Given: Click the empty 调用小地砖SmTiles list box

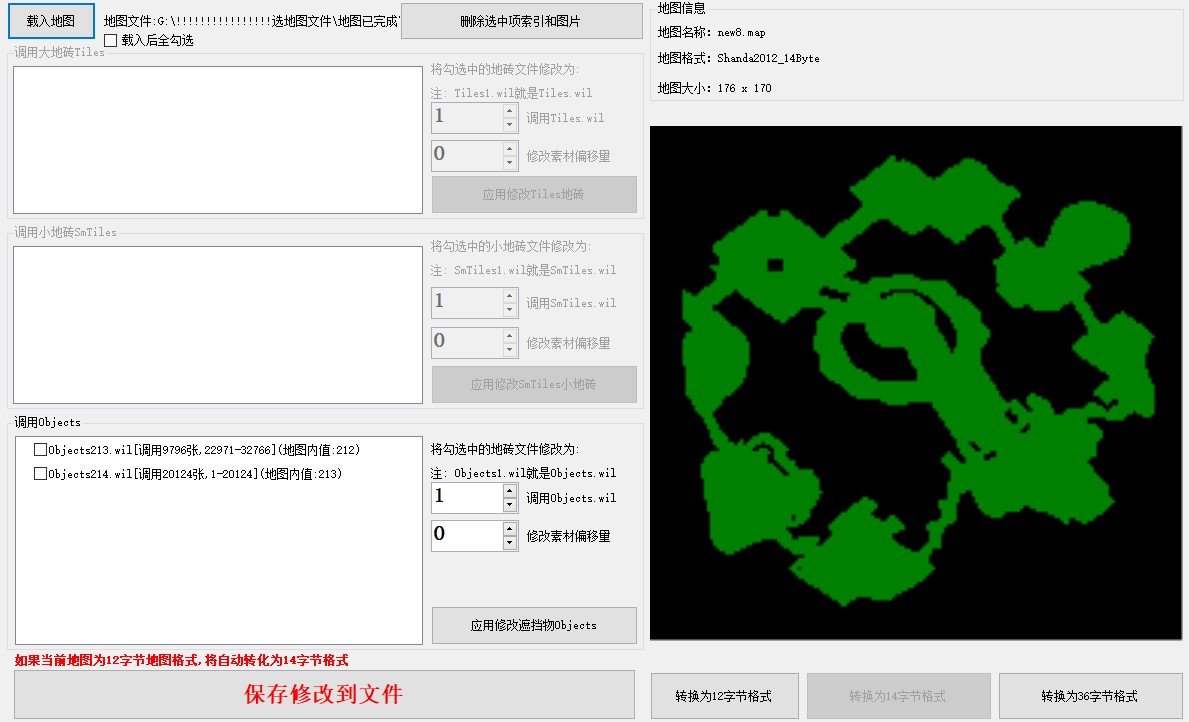Looking at the screenshot, I should pyautogui.click(x=218, y=325).
